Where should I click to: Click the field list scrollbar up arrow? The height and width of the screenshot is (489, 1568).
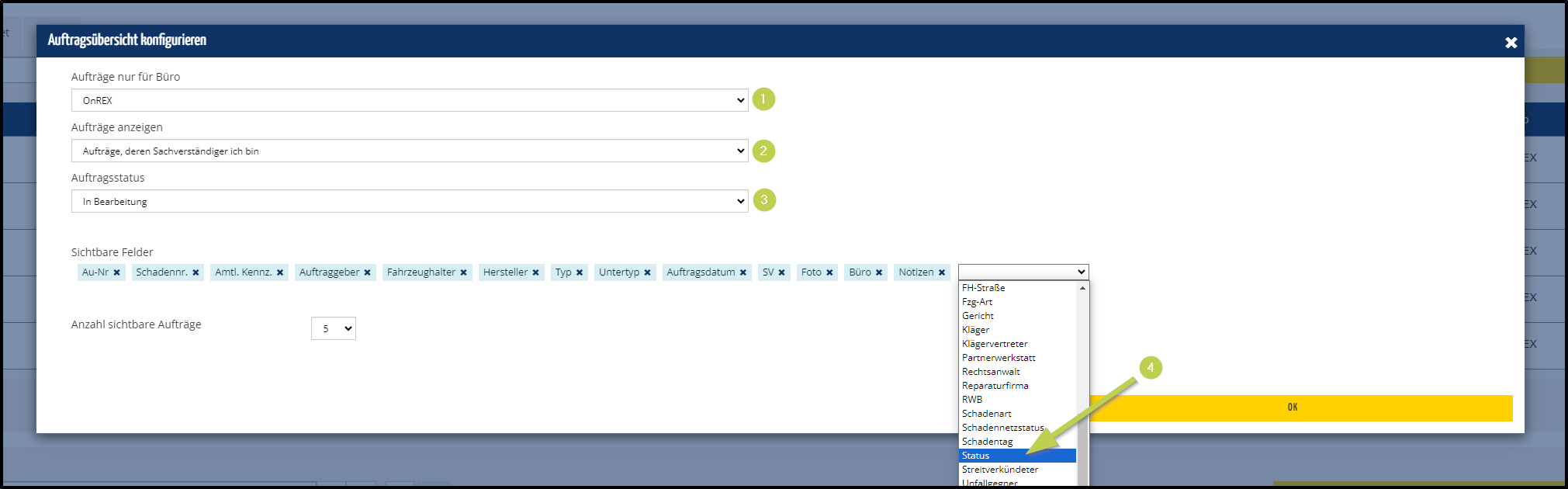tap(1082, 288)
